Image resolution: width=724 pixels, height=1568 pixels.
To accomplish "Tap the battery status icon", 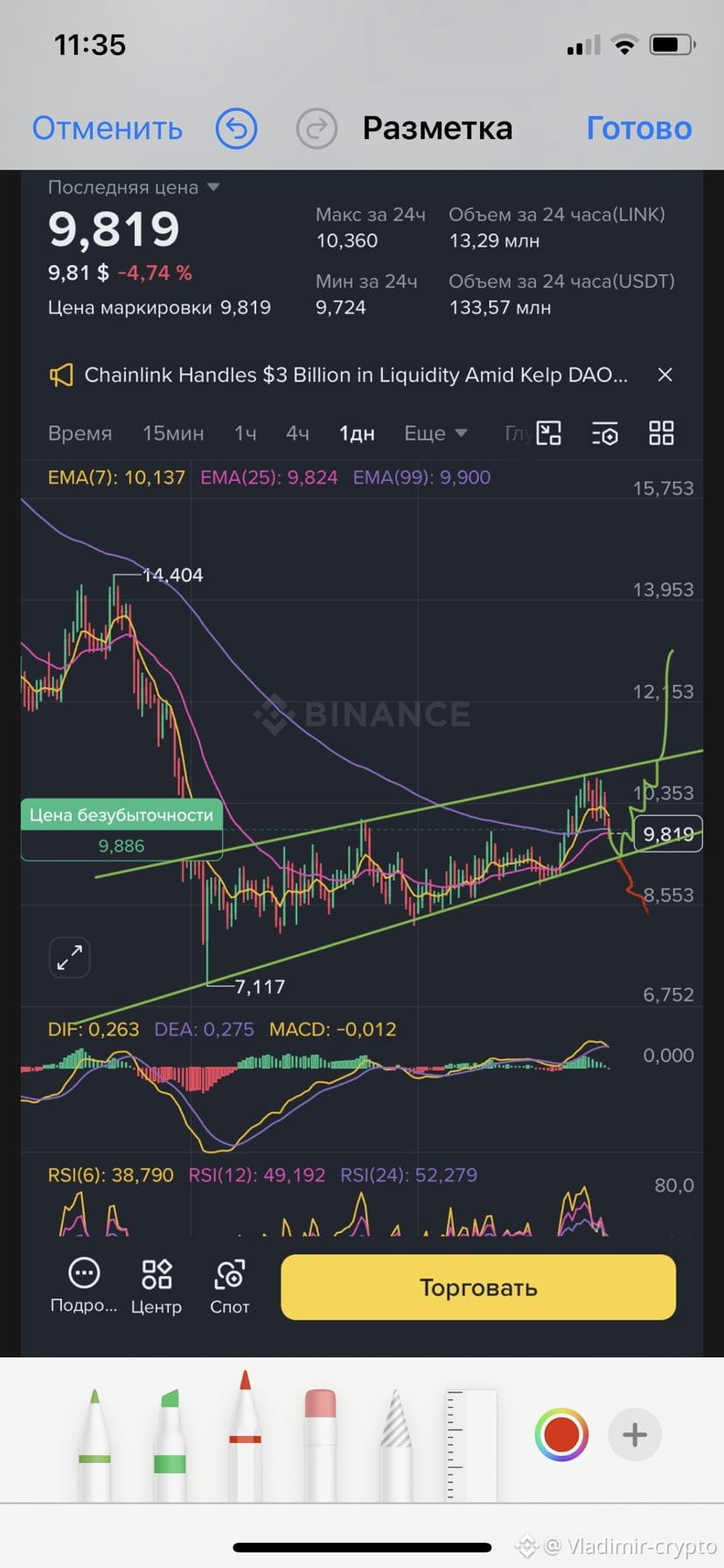I will click(x=672, y=45).
